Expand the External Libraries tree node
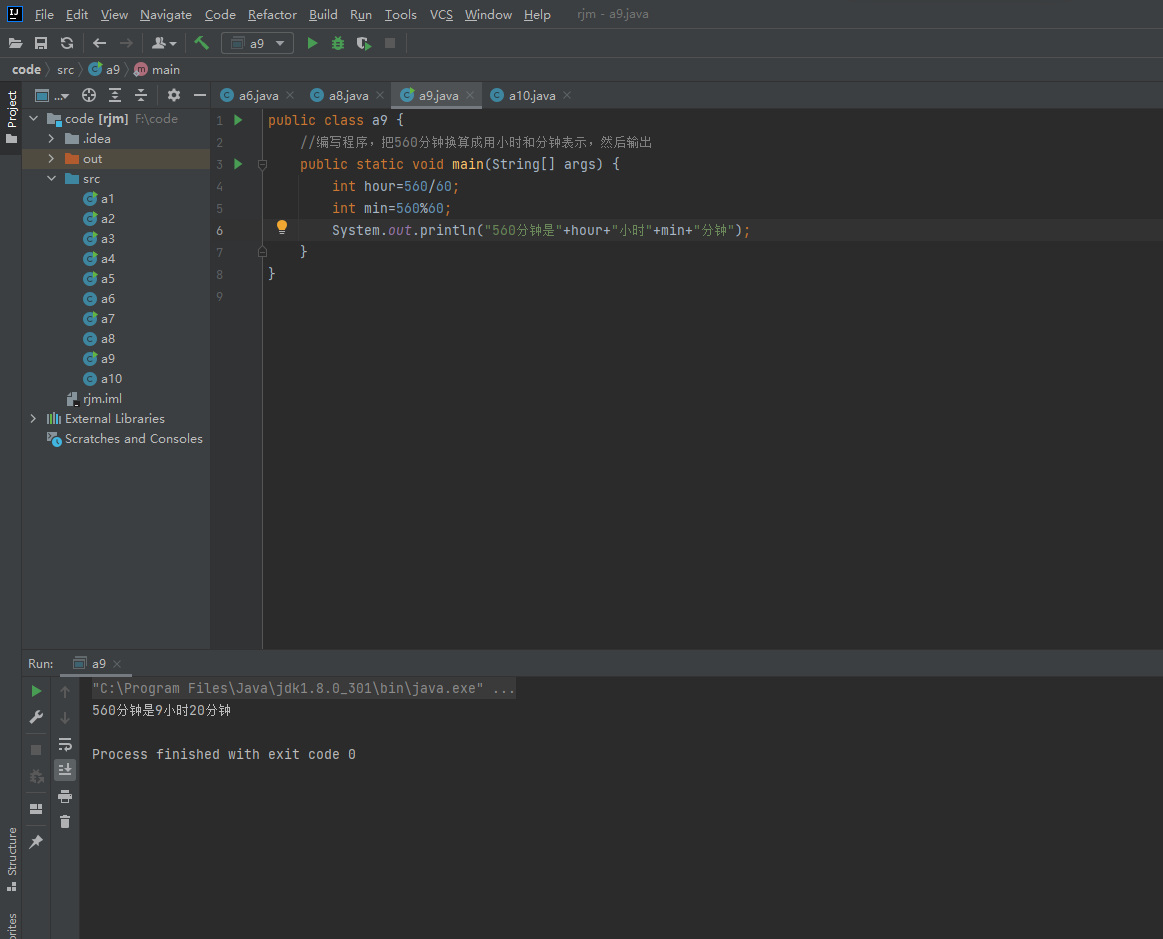Image resolution: width=1163 pixels, height=939 pixels. click(x=33, y=419)
